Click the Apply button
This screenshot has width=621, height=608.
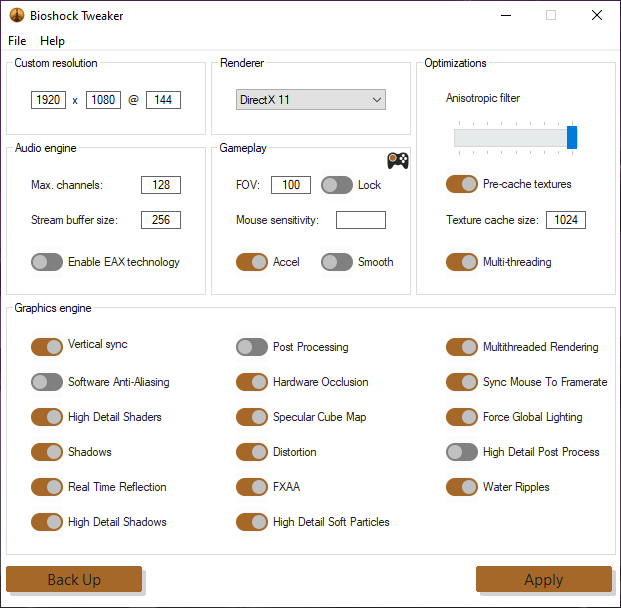[544, 579]
